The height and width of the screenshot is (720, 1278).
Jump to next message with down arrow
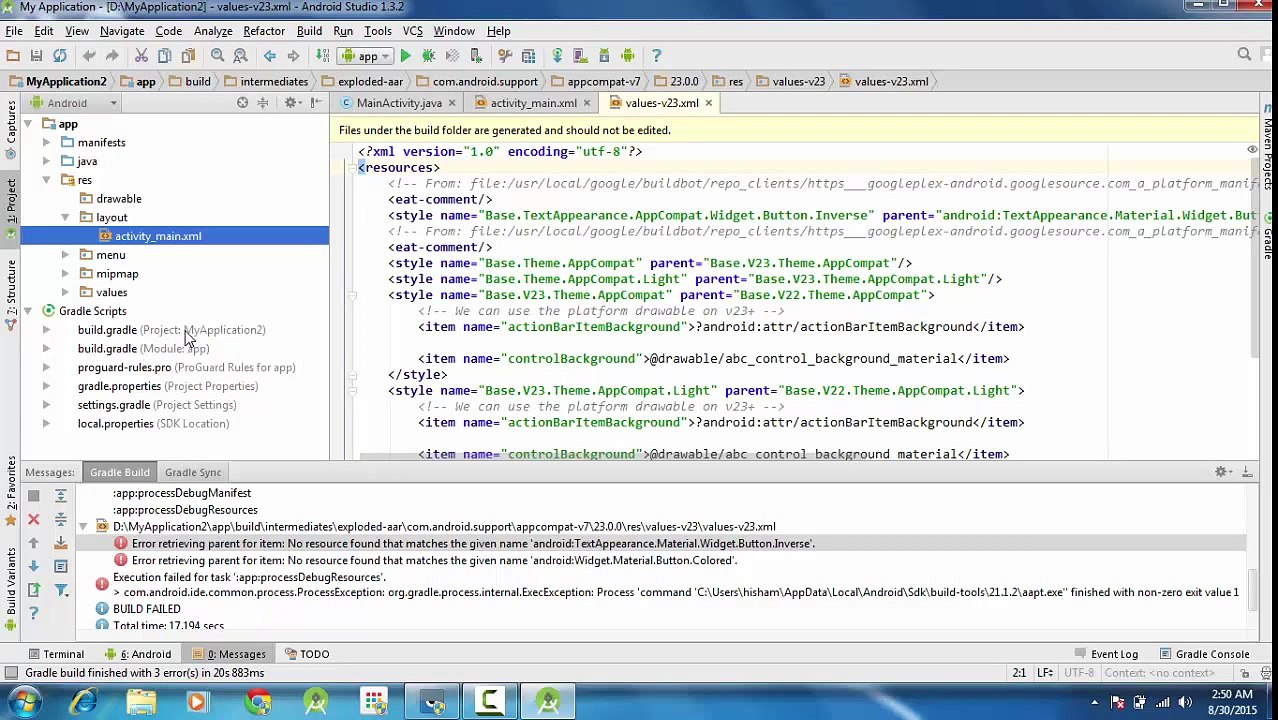[x=33, y=566]
